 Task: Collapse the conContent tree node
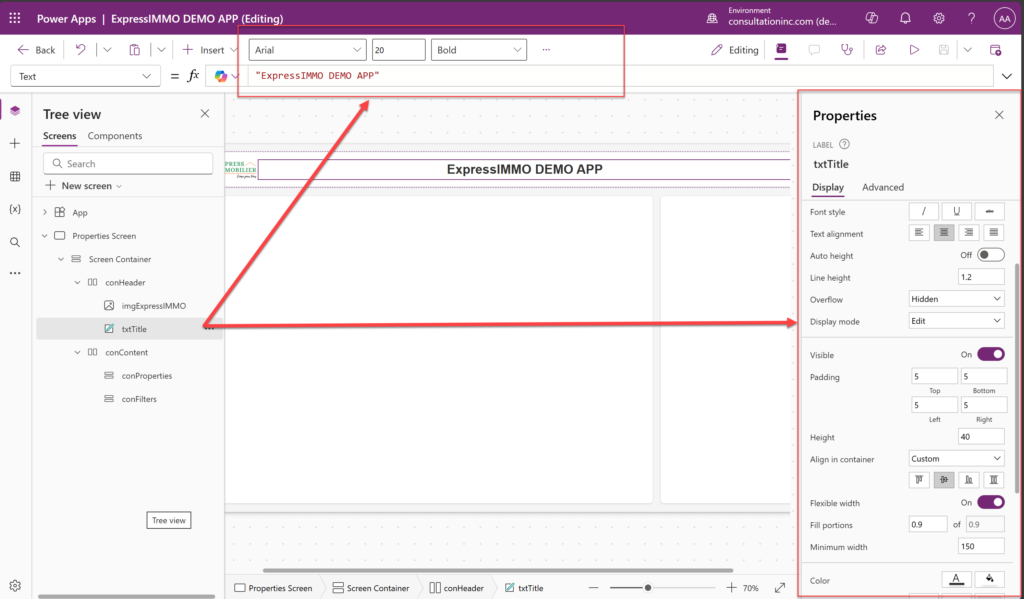point(77,352)
